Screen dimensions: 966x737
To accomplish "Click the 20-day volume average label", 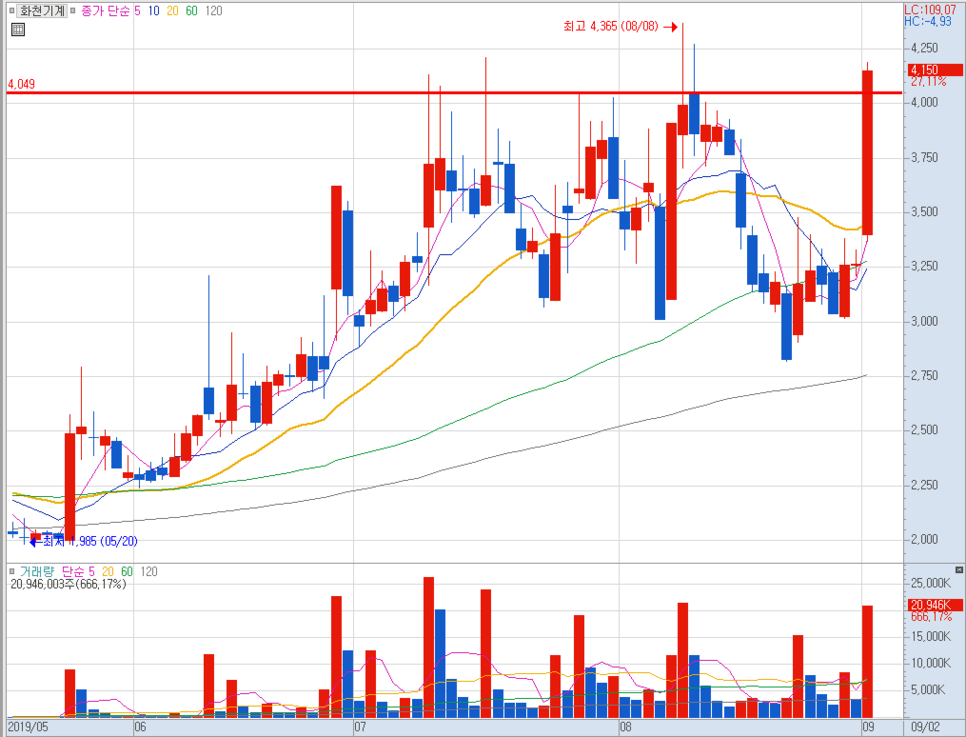I will (x=108, y=571).
